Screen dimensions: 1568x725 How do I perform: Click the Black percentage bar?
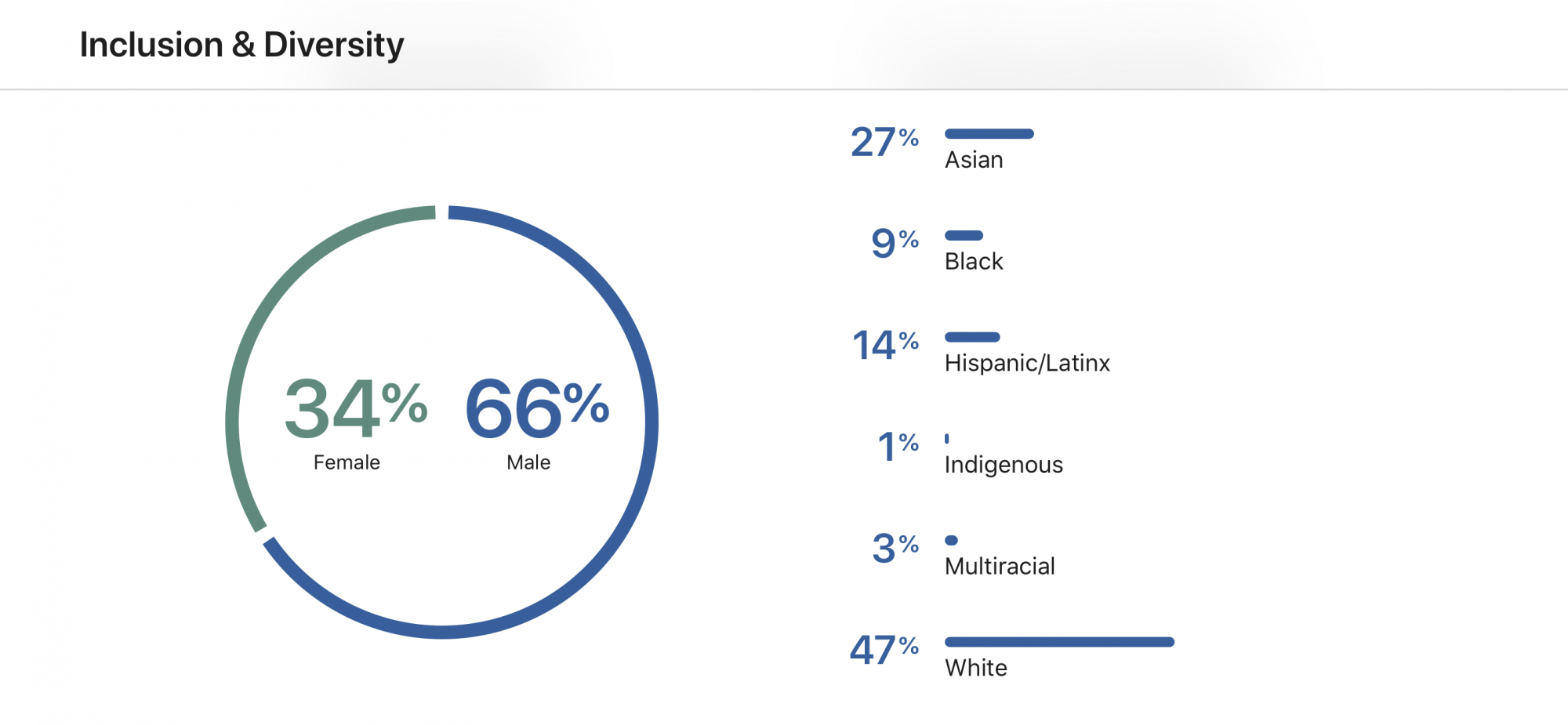pos(964,235)
